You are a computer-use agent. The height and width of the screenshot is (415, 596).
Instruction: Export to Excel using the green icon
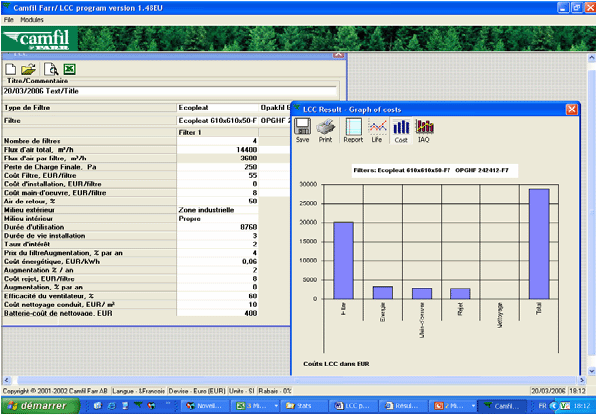[70, 69]
